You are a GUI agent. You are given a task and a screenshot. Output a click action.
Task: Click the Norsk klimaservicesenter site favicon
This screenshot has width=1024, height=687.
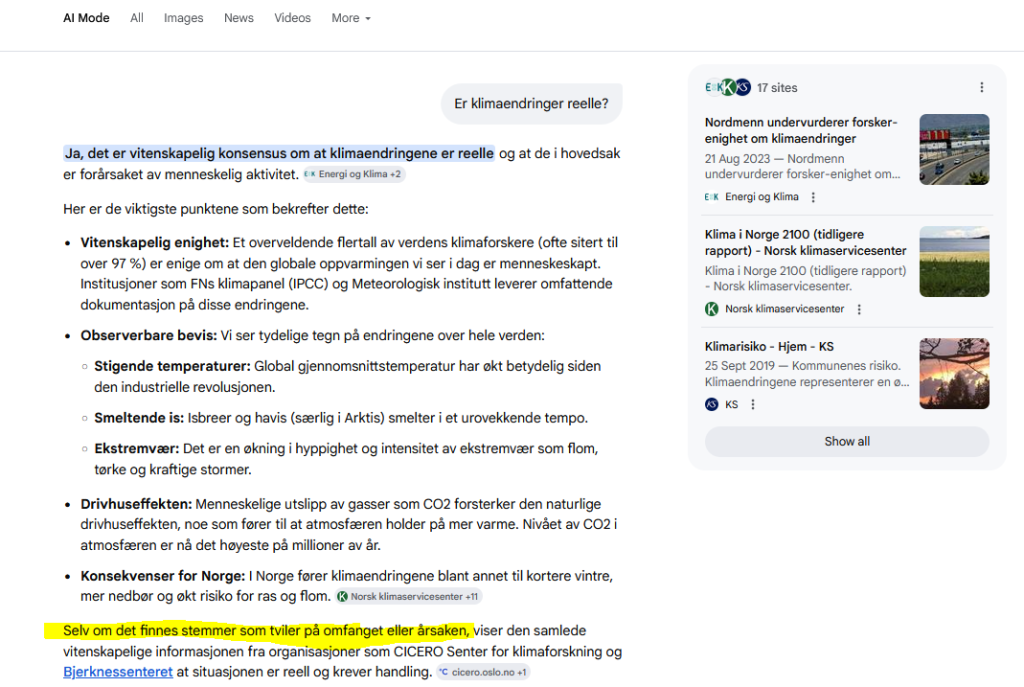[x=712, y=309]
